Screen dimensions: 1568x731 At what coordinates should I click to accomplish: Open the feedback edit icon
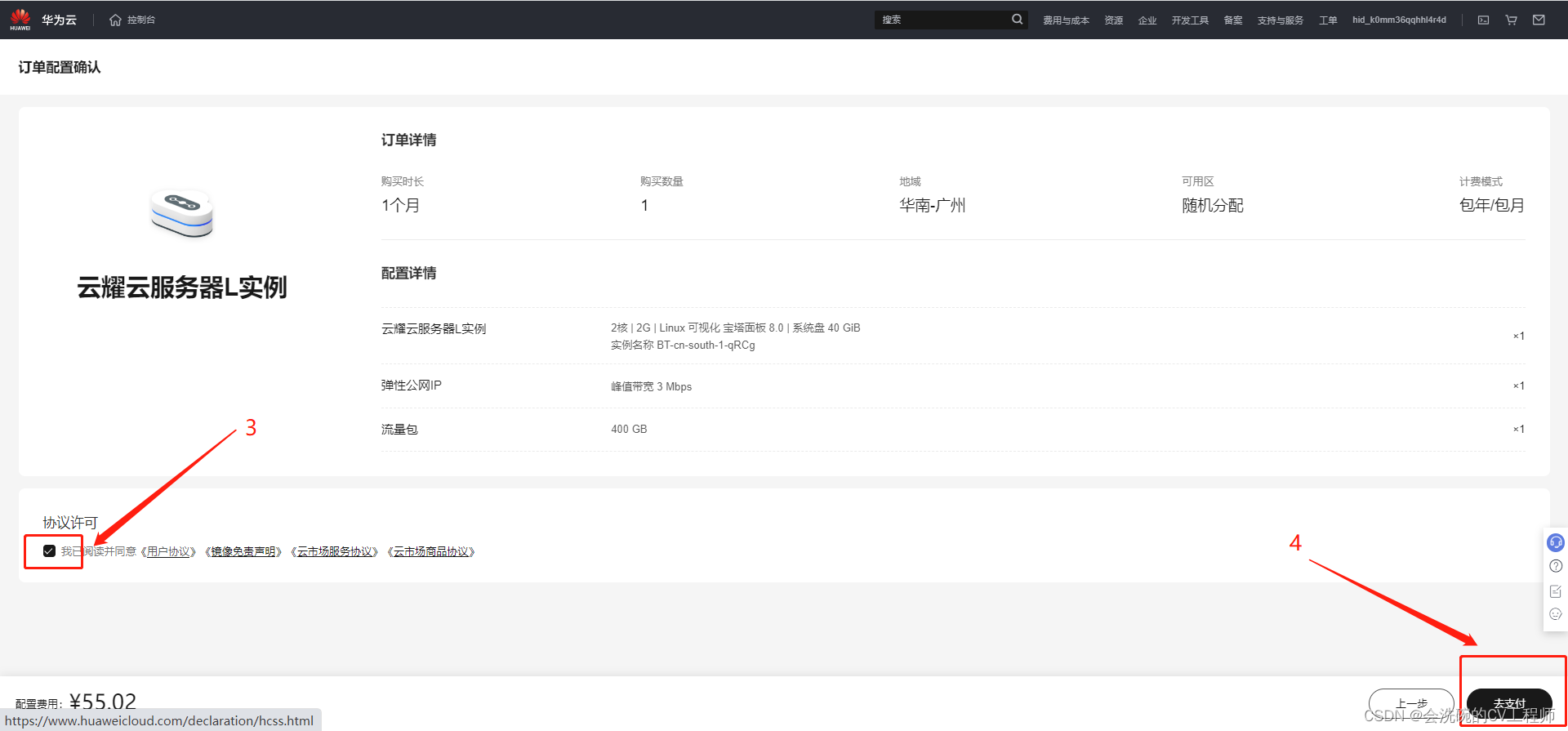[1556, 591]
